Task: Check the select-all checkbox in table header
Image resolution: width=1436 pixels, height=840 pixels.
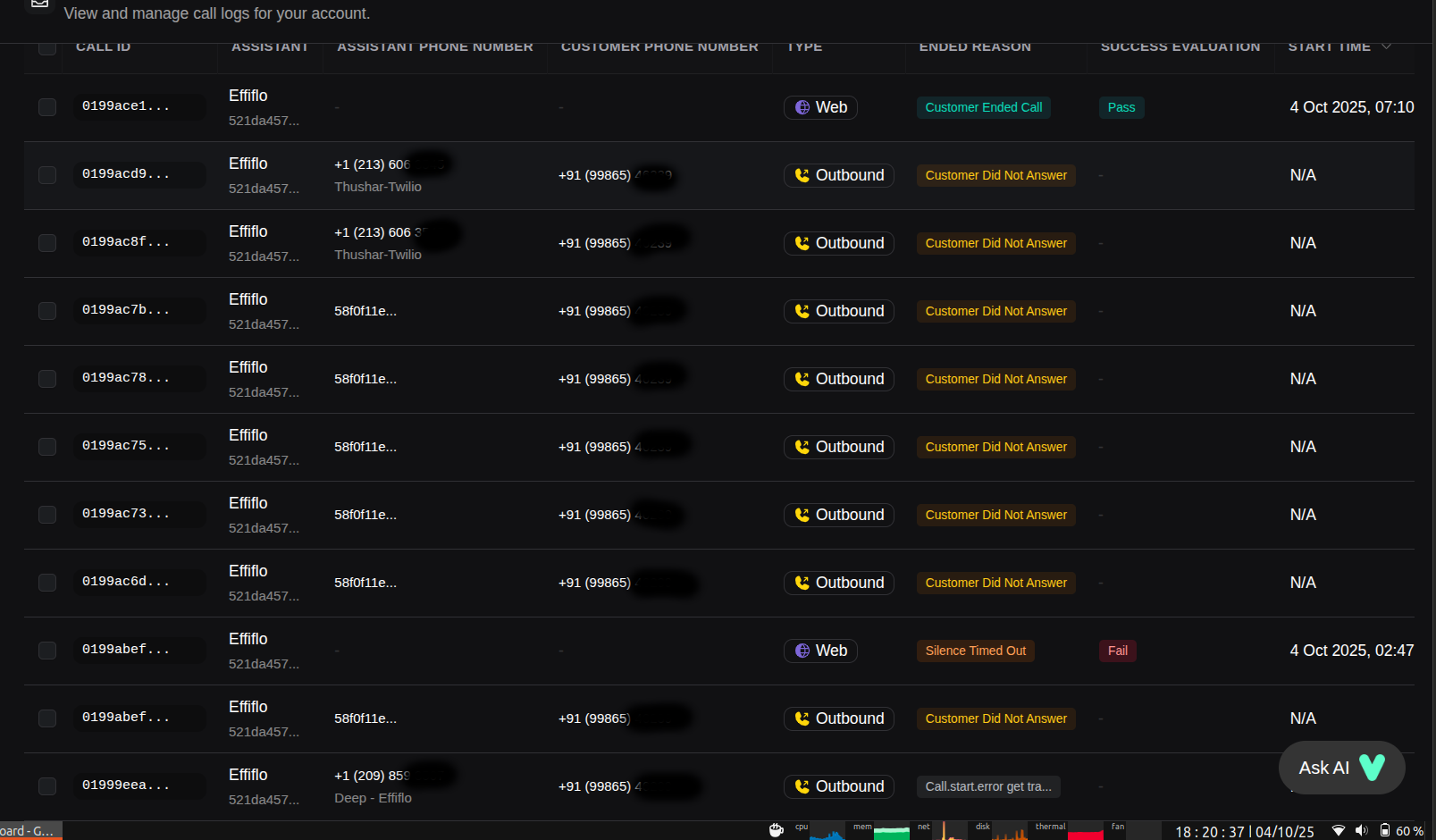Action: click(x=47, y=47)
